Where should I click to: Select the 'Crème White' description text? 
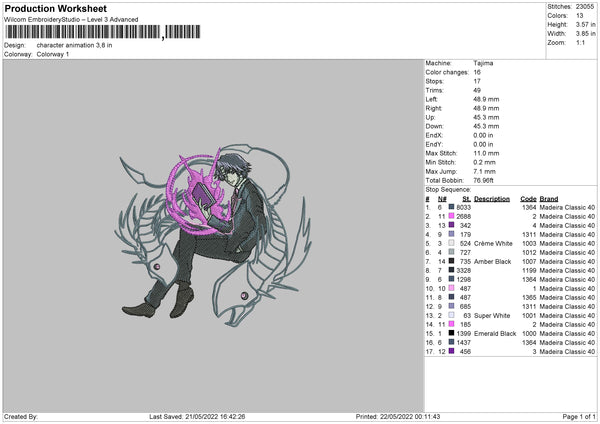[493, 243]
